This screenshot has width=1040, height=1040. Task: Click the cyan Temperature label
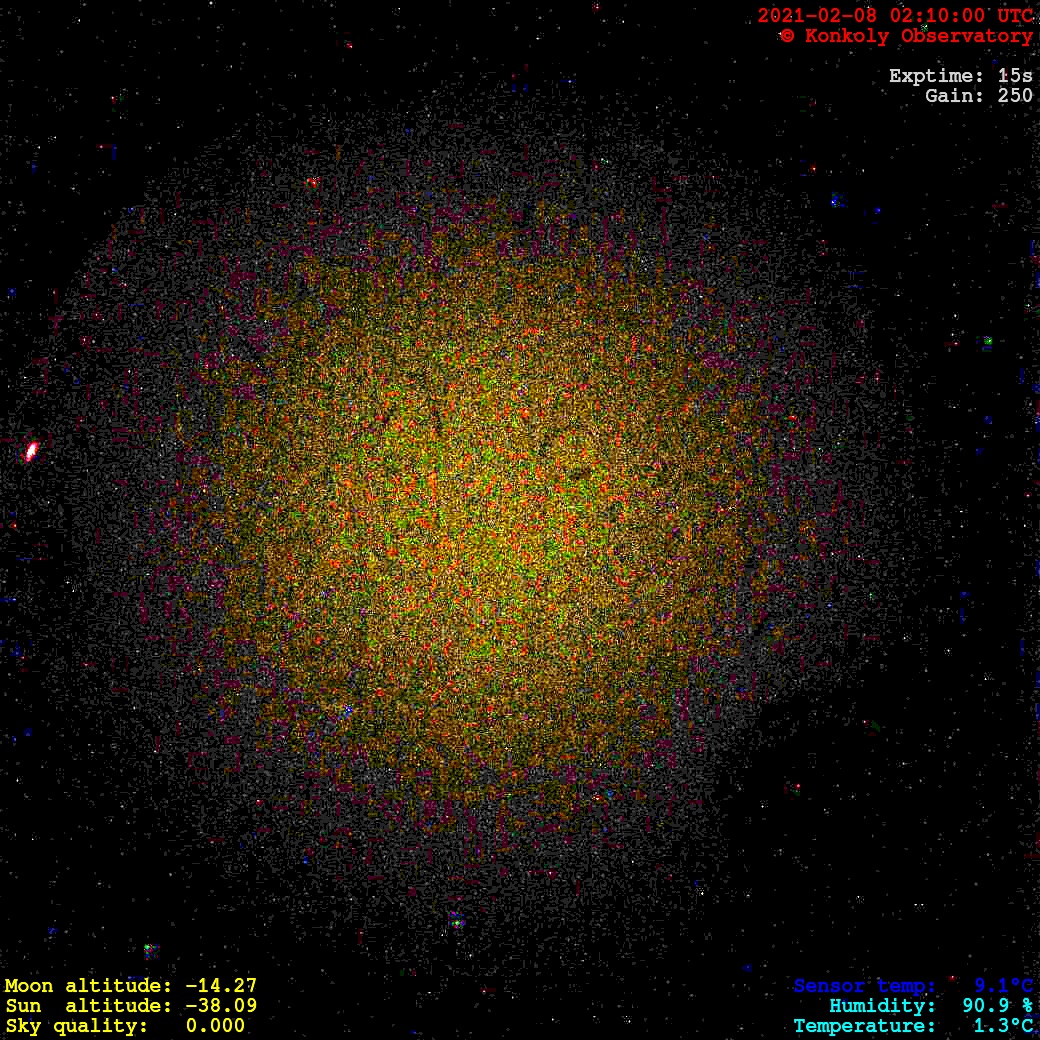click(864, 1026)
